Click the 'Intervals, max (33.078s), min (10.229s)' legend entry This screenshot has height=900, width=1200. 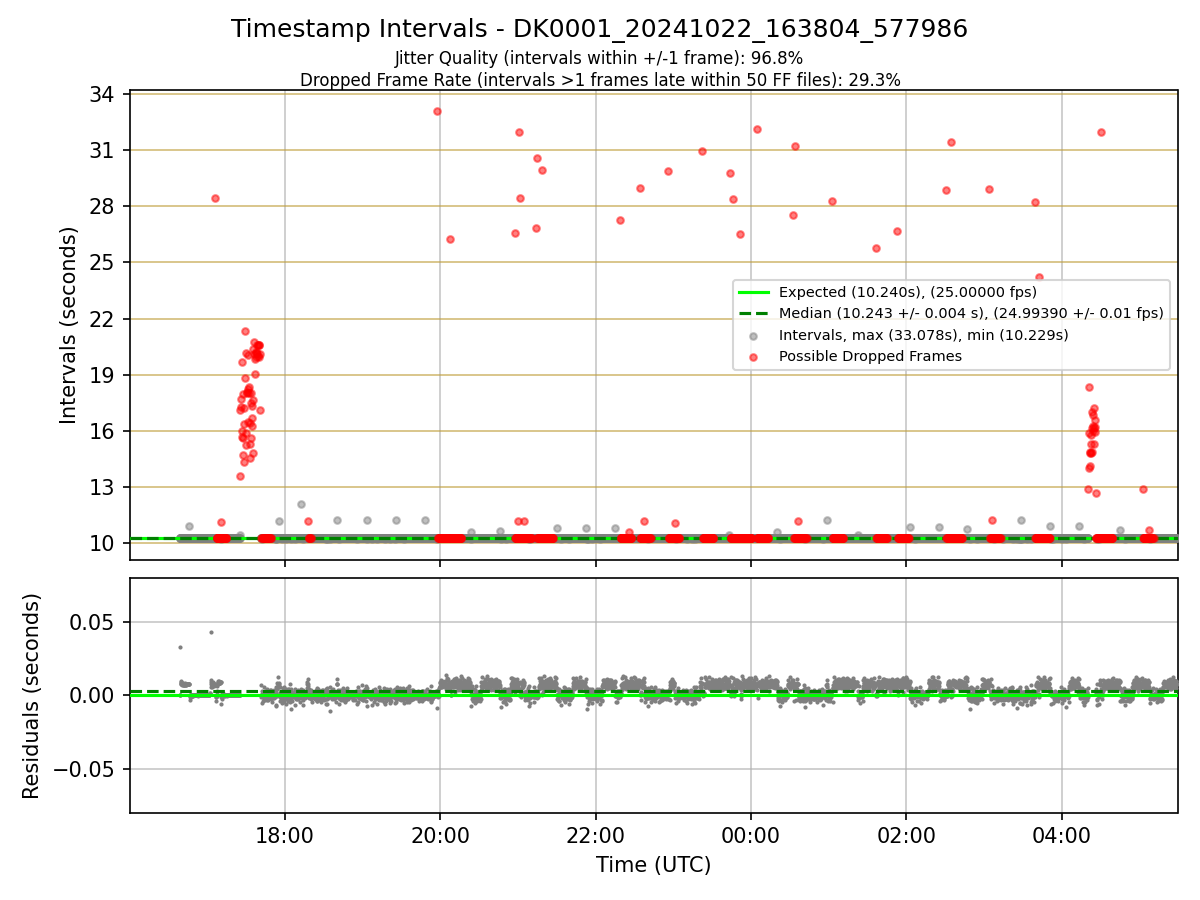tap(923, 335)
